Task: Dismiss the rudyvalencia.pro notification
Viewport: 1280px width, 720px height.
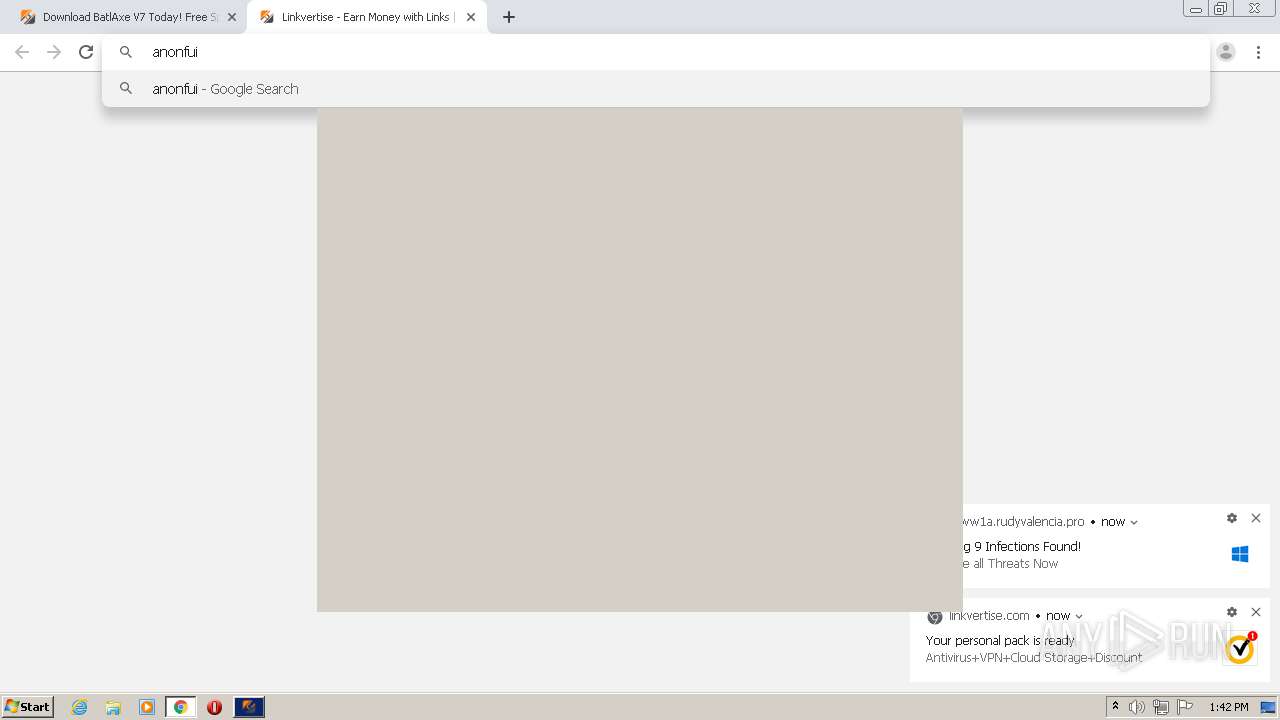Action: (1256, 518)
